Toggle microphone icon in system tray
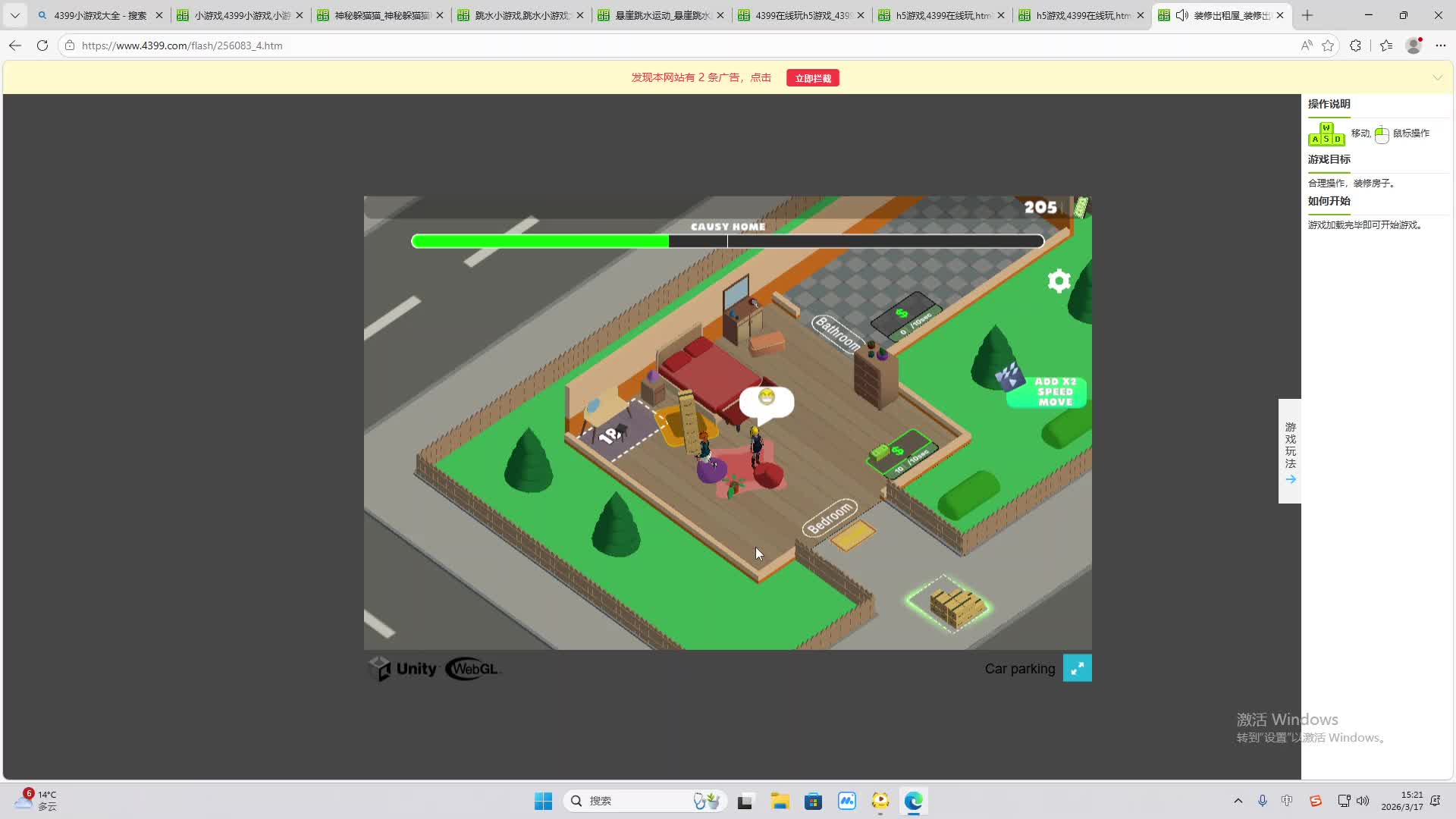Screen dimensions: 1456x819 click(x=1263, y=801)
